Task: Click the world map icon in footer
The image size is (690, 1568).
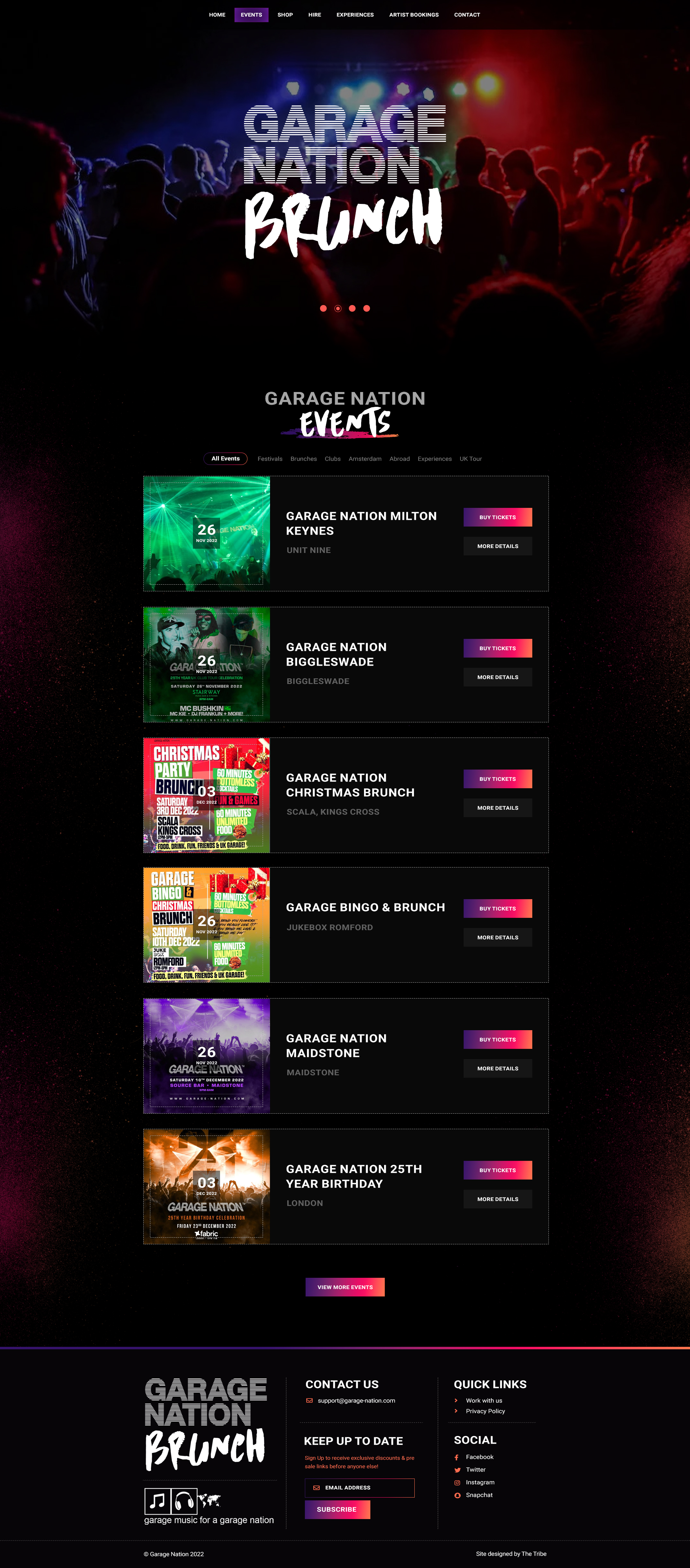Action: coord(209,1500)
